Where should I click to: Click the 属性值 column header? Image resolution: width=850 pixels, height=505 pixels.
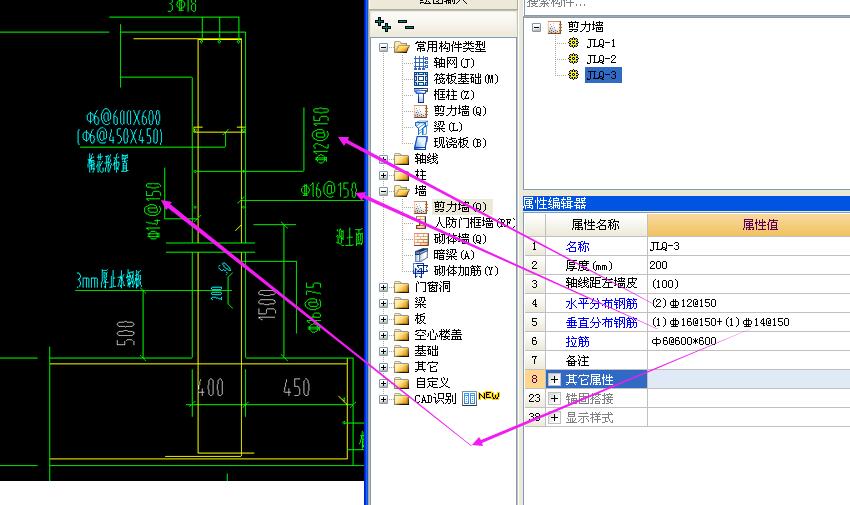(x=749, y=224)
